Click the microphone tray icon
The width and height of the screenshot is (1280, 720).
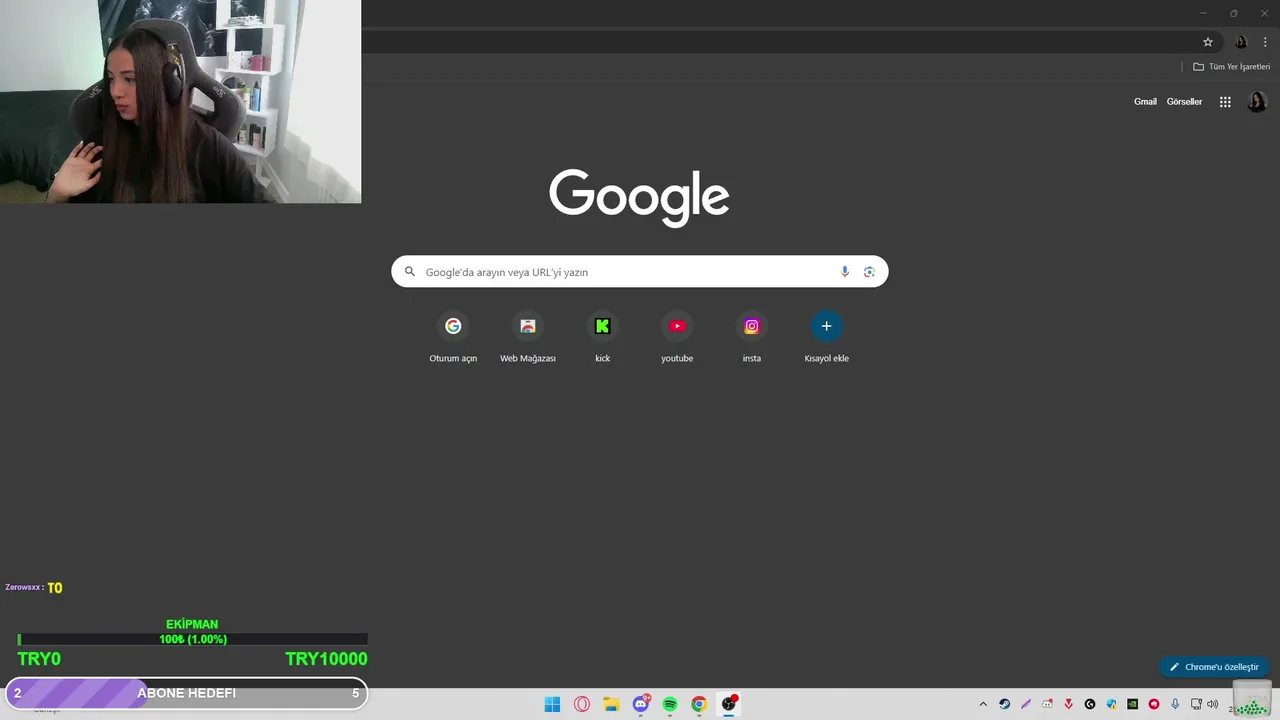(x=1175, y=704)
